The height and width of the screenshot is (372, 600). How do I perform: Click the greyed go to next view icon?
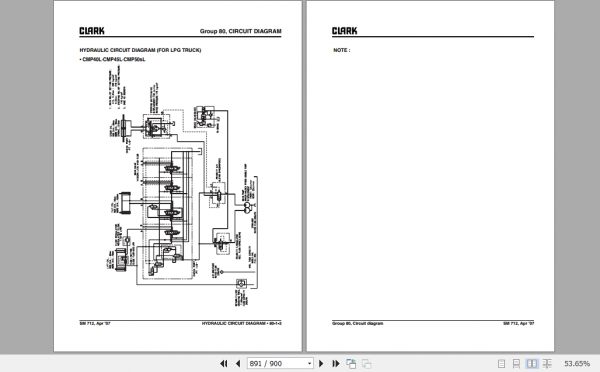pyautogui.click(x=366, y=363)
